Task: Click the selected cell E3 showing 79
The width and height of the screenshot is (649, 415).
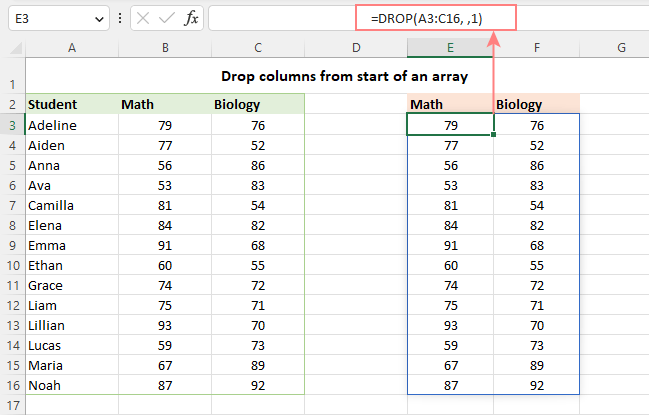Action: (450, 125)
